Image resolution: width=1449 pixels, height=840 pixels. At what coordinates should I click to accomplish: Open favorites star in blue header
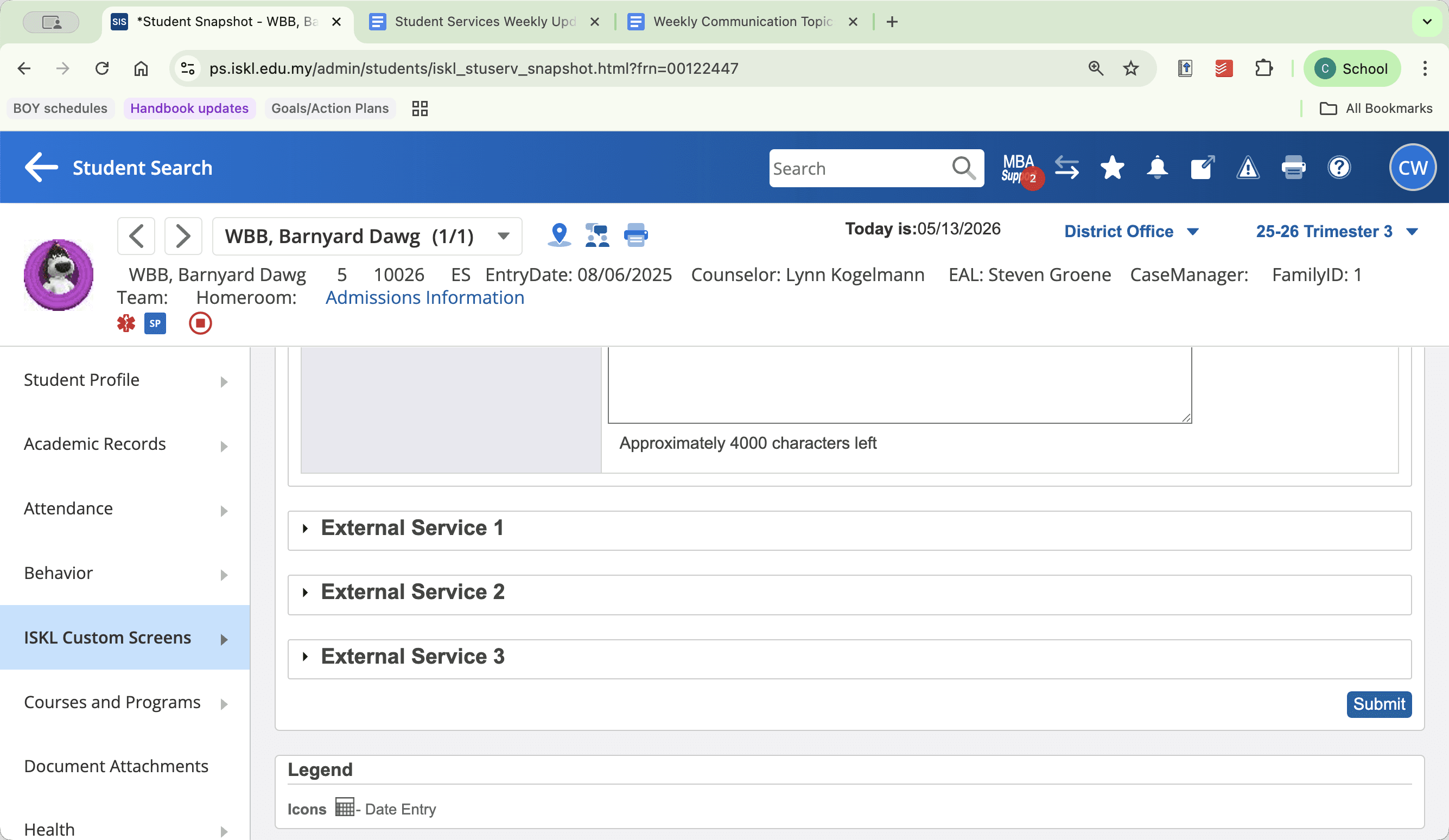1112,168
